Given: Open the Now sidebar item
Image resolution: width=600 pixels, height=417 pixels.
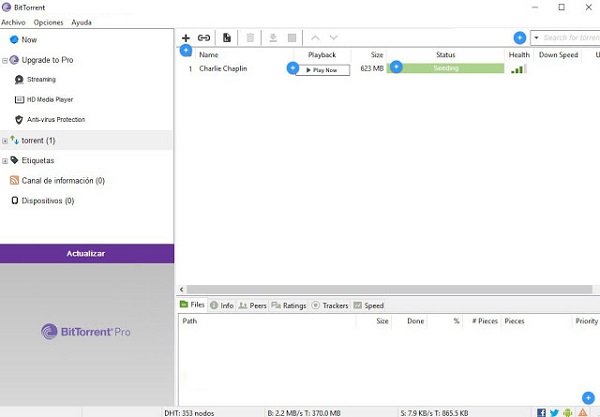Looking at the screenshot, I should click(29, 40).
